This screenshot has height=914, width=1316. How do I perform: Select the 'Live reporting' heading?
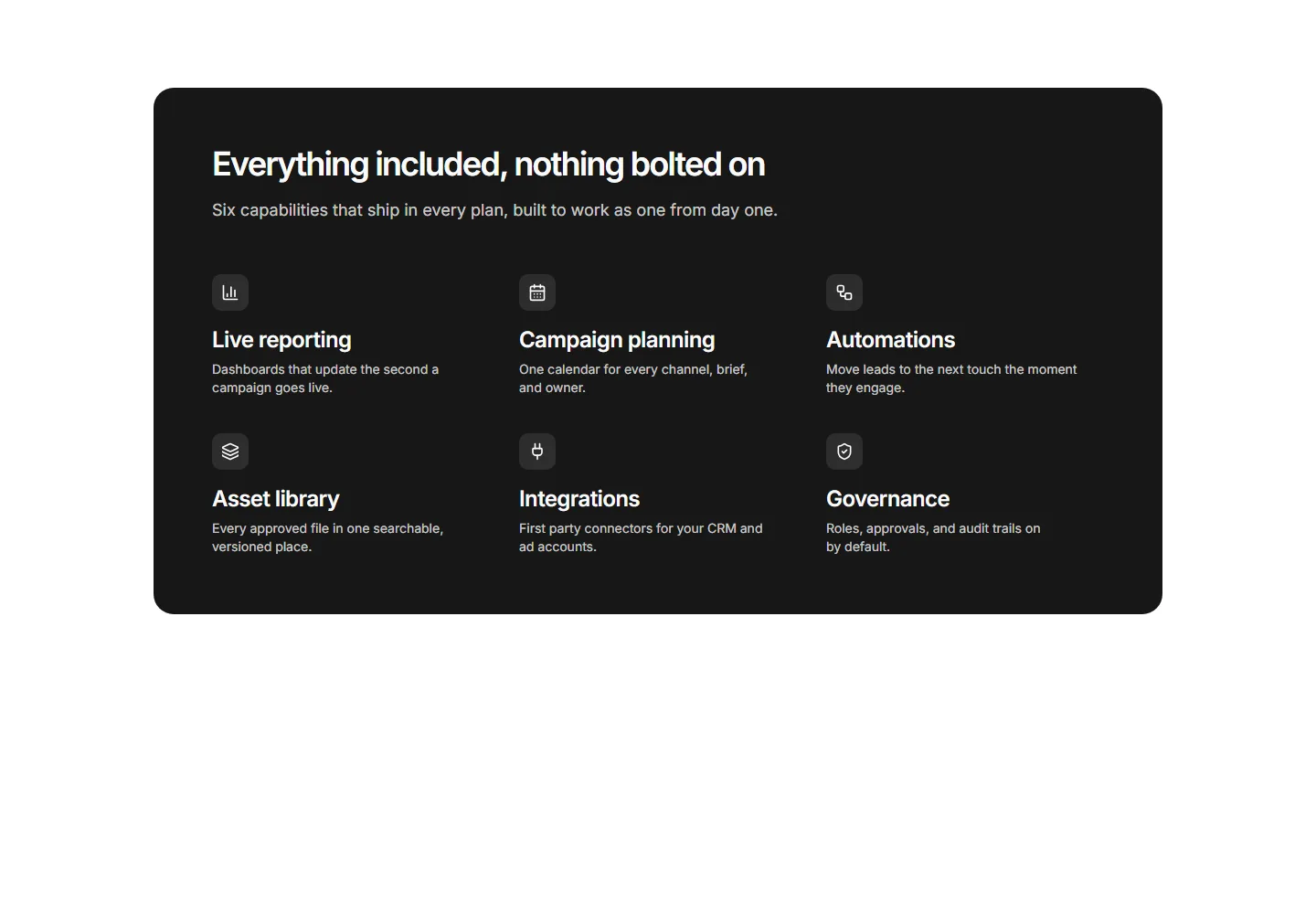pyautogui.click(x=281, y=340)
